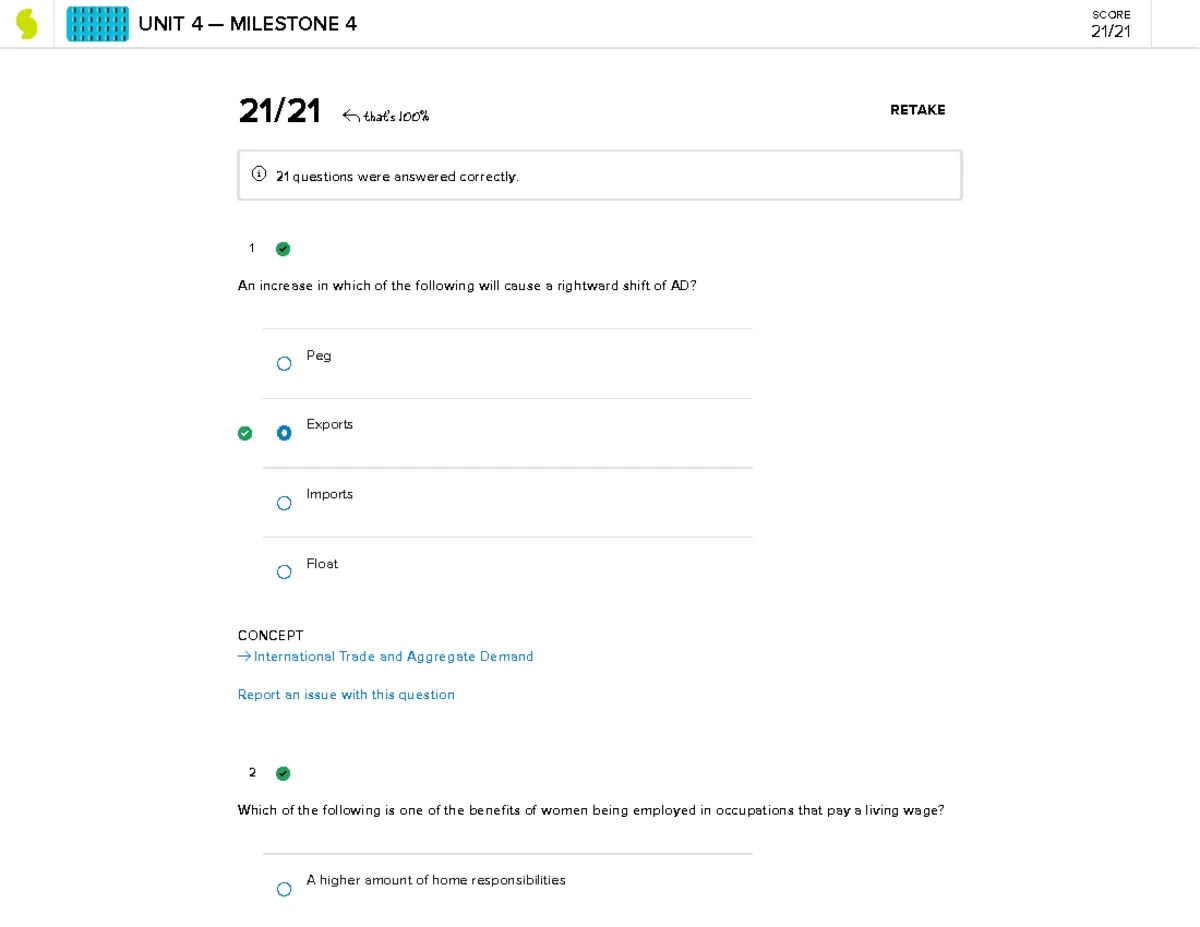1200x927 pixels.
Task: Click the "that's 100%" arrow annotation
Action: (386, 116)
